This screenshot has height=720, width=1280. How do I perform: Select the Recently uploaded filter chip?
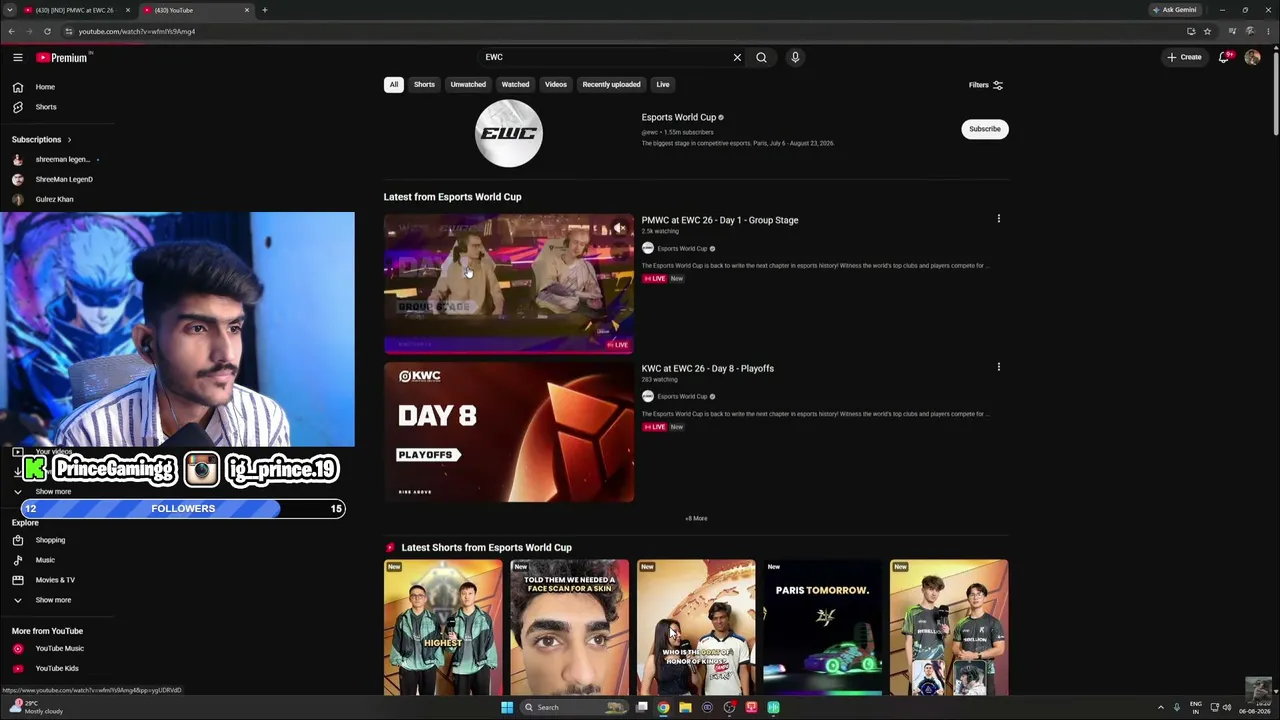click(x=611, y=84)
